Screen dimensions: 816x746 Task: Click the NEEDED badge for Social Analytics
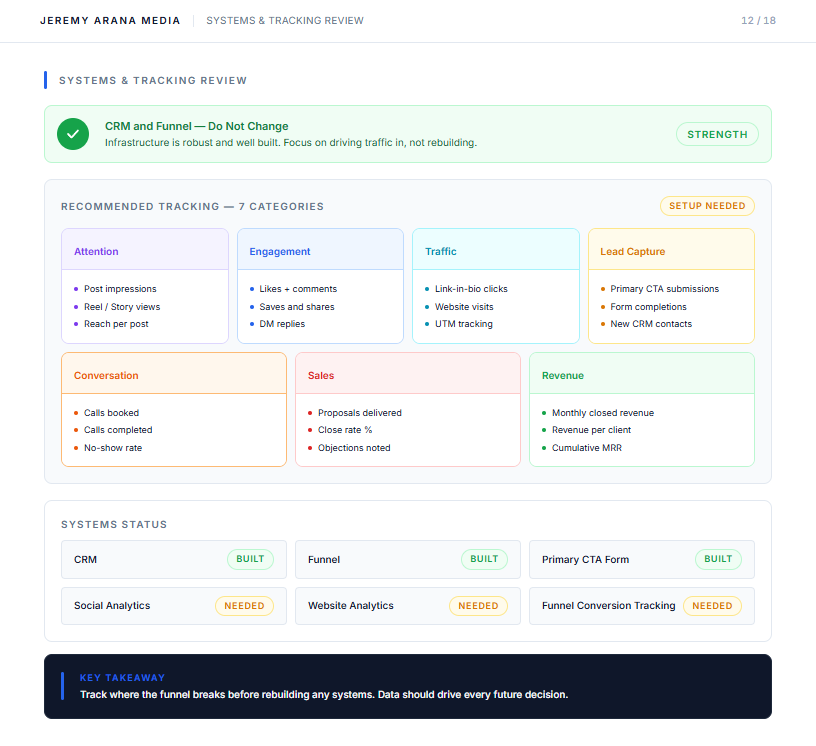pos(245,606)
